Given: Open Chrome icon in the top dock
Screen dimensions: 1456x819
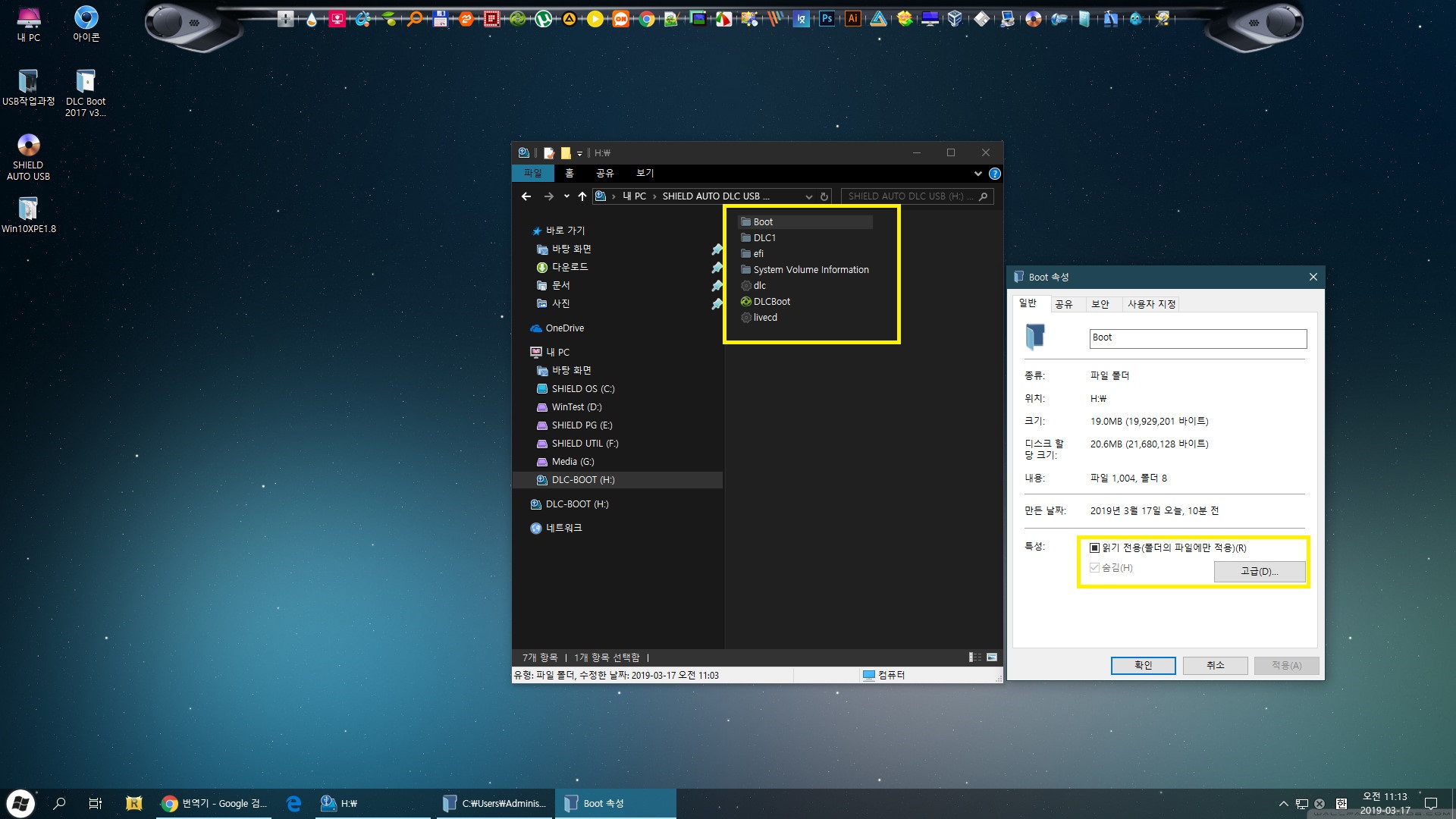Looking at the screenshot, I should coord(646,19).
